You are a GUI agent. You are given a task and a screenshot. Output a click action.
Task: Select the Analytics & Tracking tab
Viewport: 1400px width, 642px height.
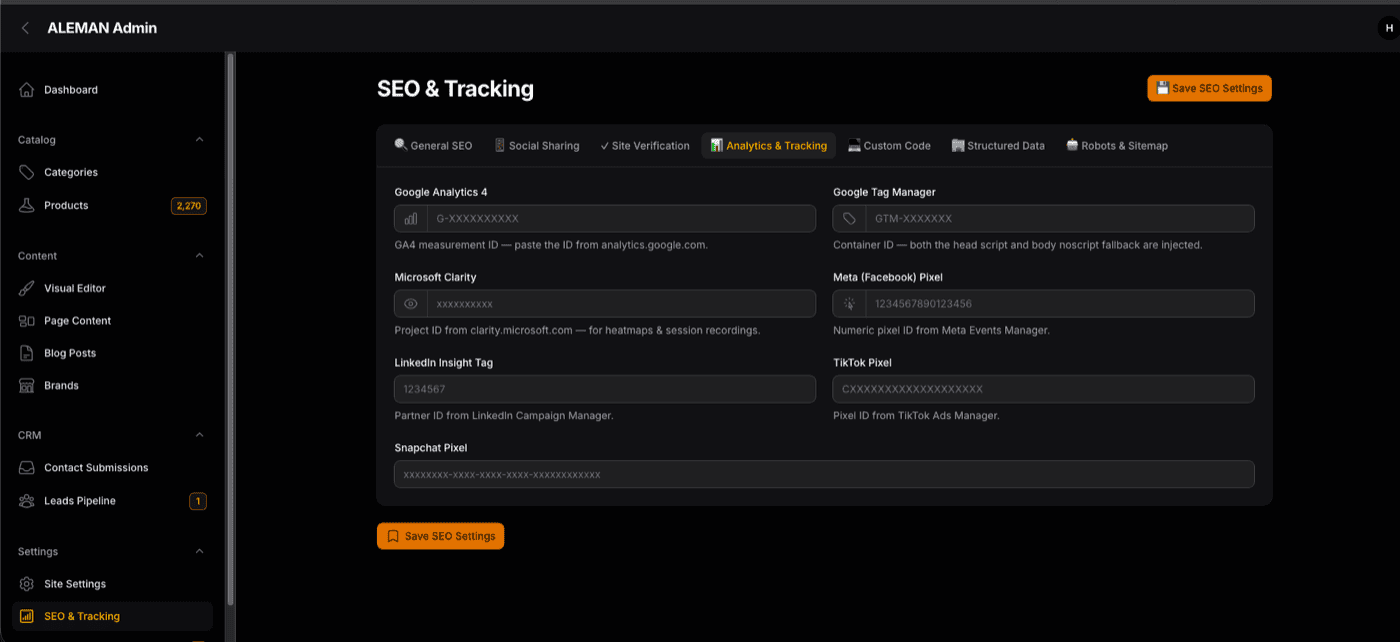pos(769,146)
